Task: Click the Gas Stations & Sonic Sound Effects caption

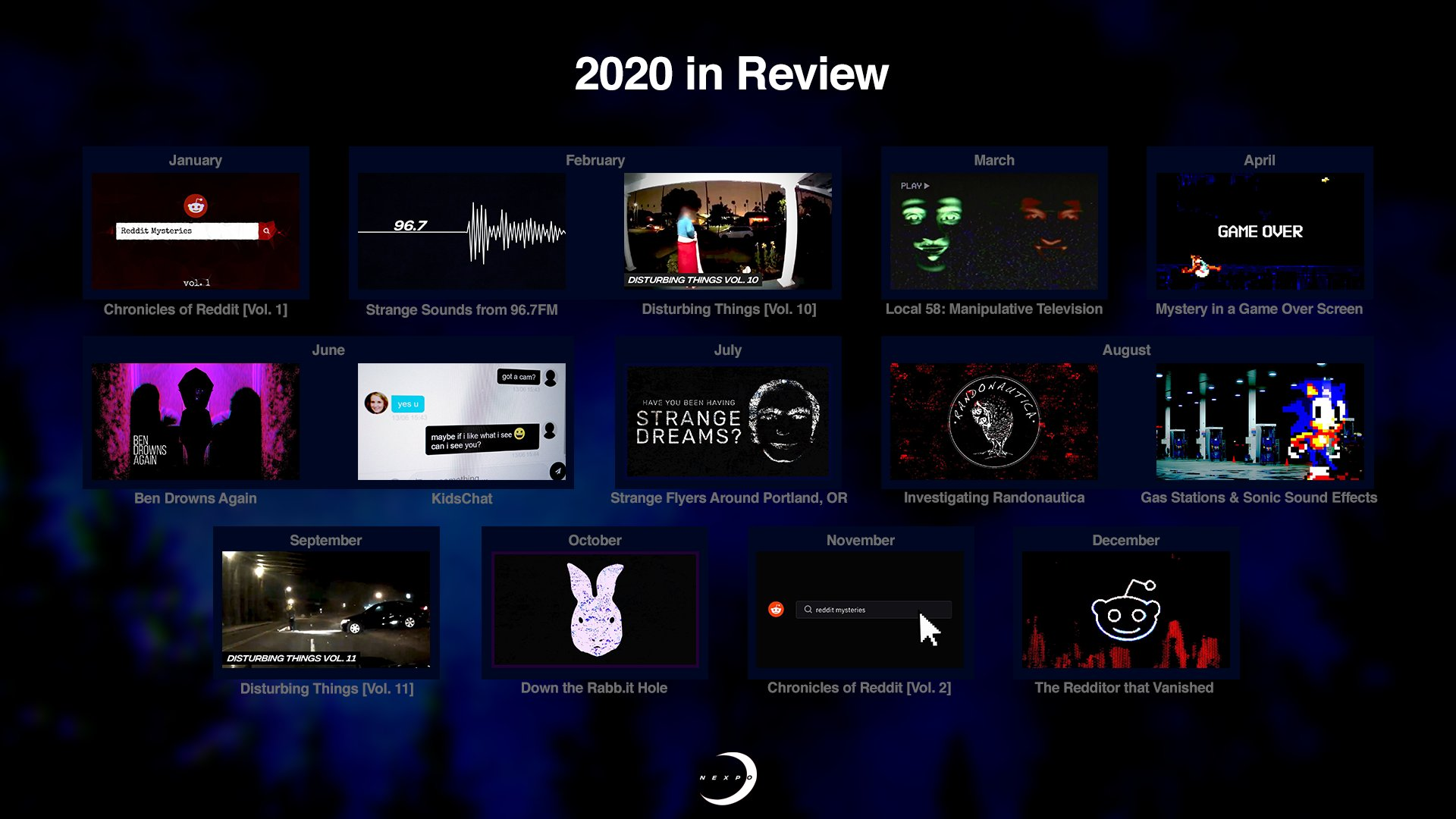Action: 1259,497
